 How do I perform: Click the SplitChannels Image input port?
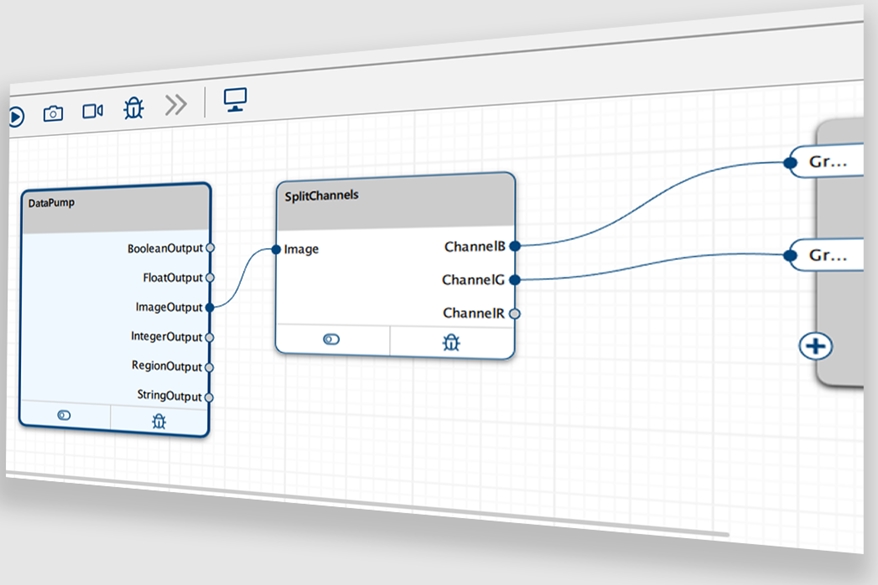[x=277, y=250]
